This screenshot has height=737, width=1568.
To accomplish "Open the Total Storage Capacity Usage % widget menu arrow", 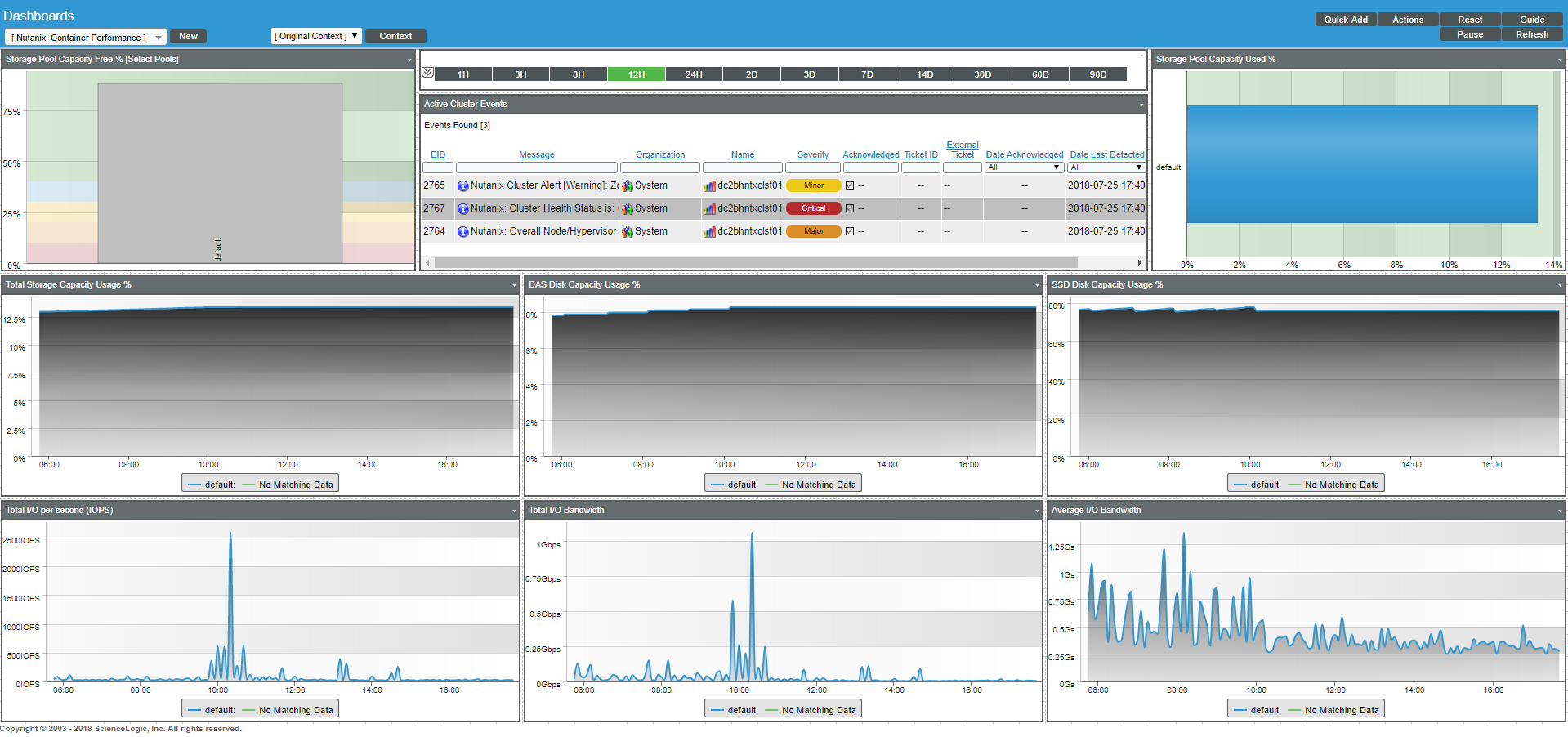I will click(x=514, y=285).
